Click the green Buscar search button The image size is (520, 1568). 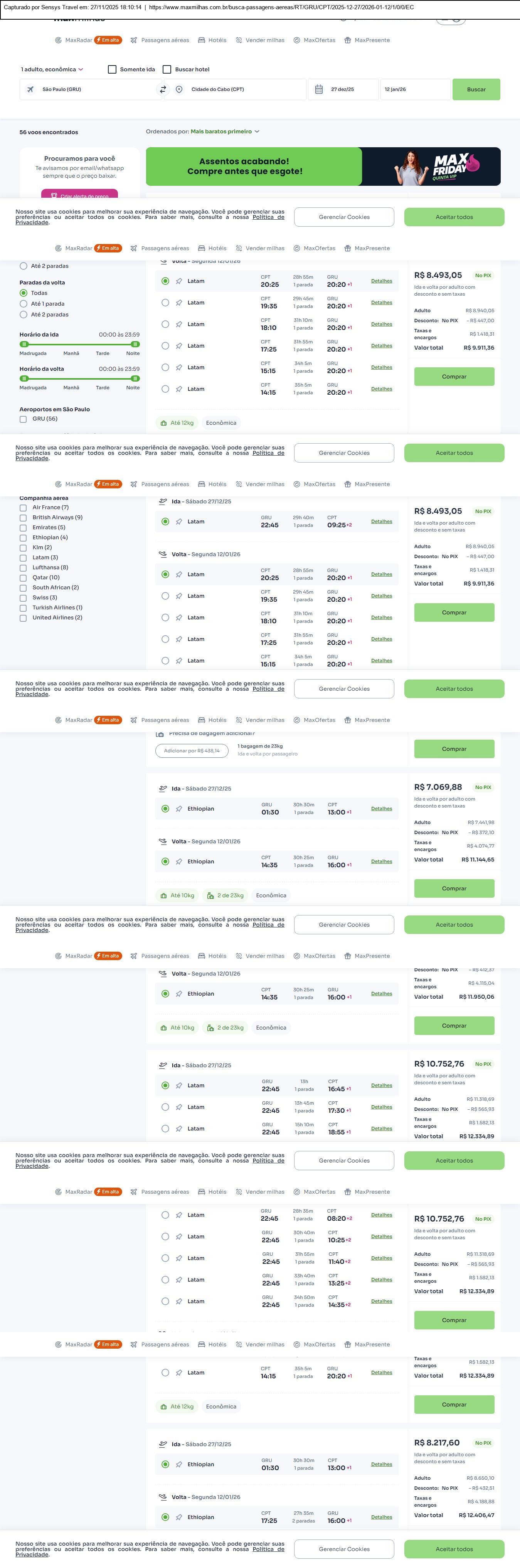(x=476, y=89)
